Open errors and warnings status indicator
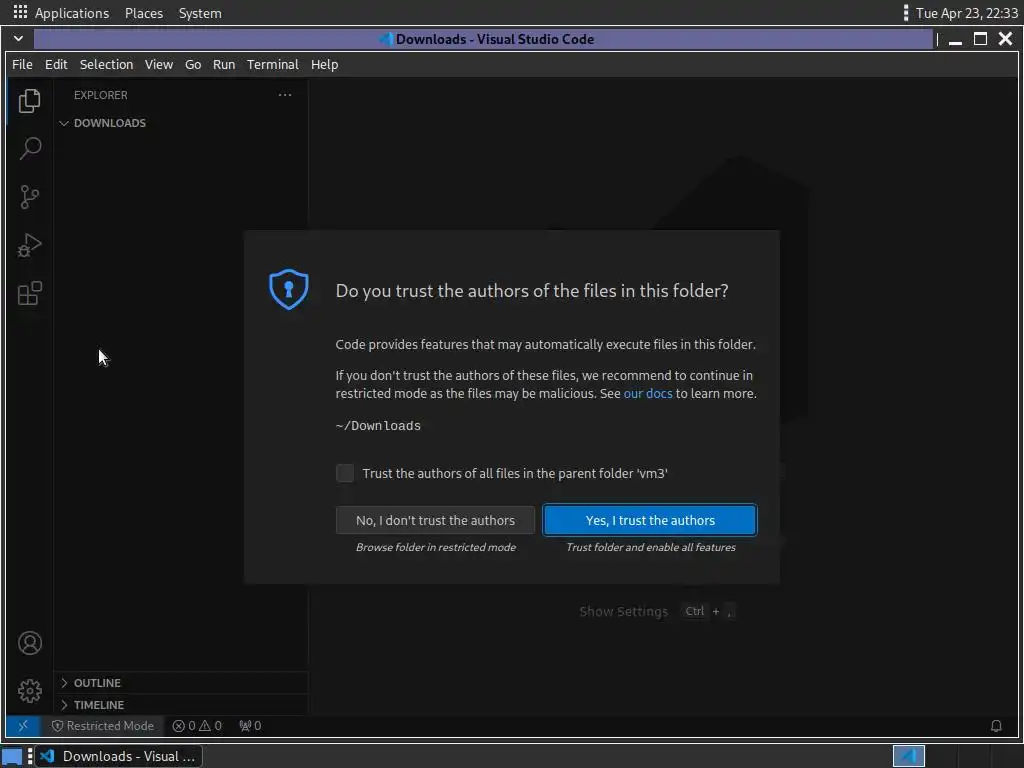 pos(197,726)
